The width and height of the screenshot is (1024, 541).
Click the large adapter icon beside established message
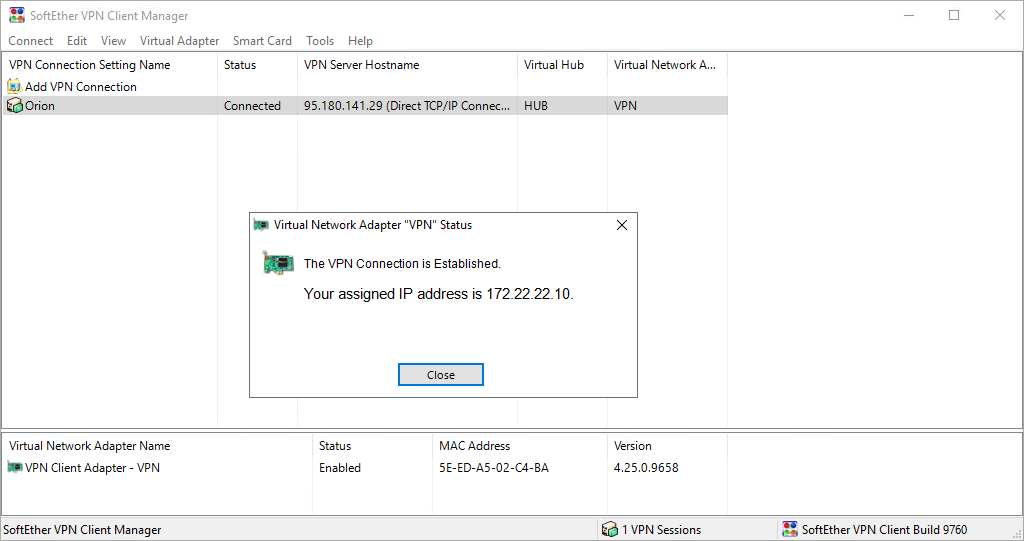pyautogui.click(x=278, y=263)
